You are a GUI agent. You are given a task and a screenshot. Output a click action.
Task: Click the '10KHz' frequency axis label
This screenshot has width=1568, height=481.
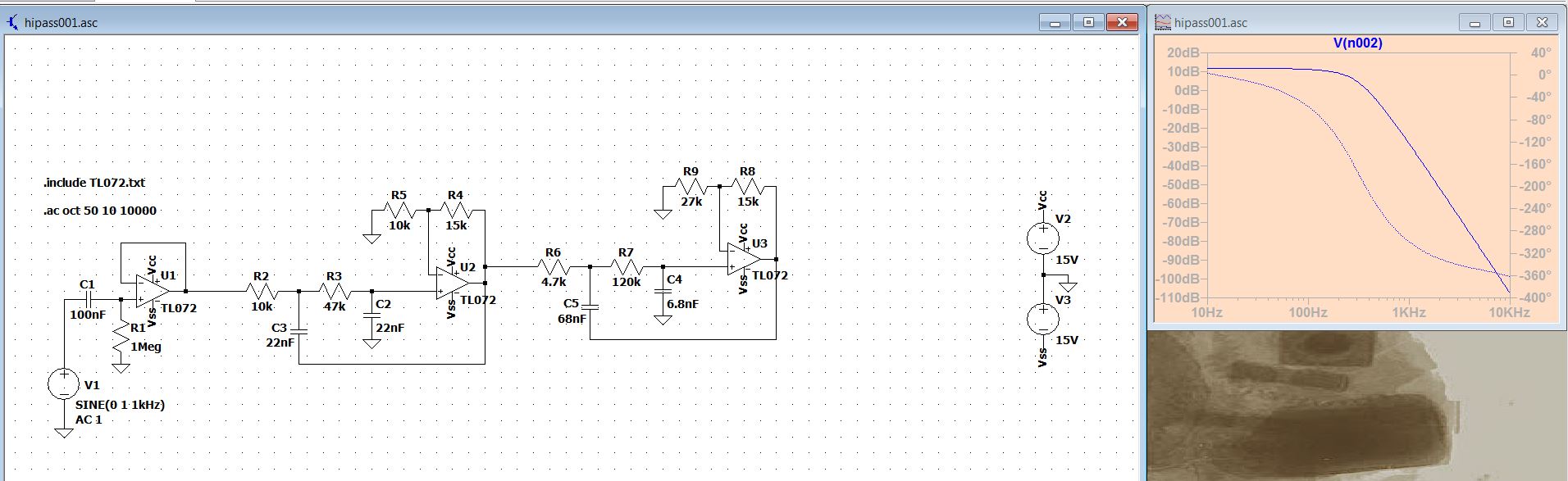1509,313
